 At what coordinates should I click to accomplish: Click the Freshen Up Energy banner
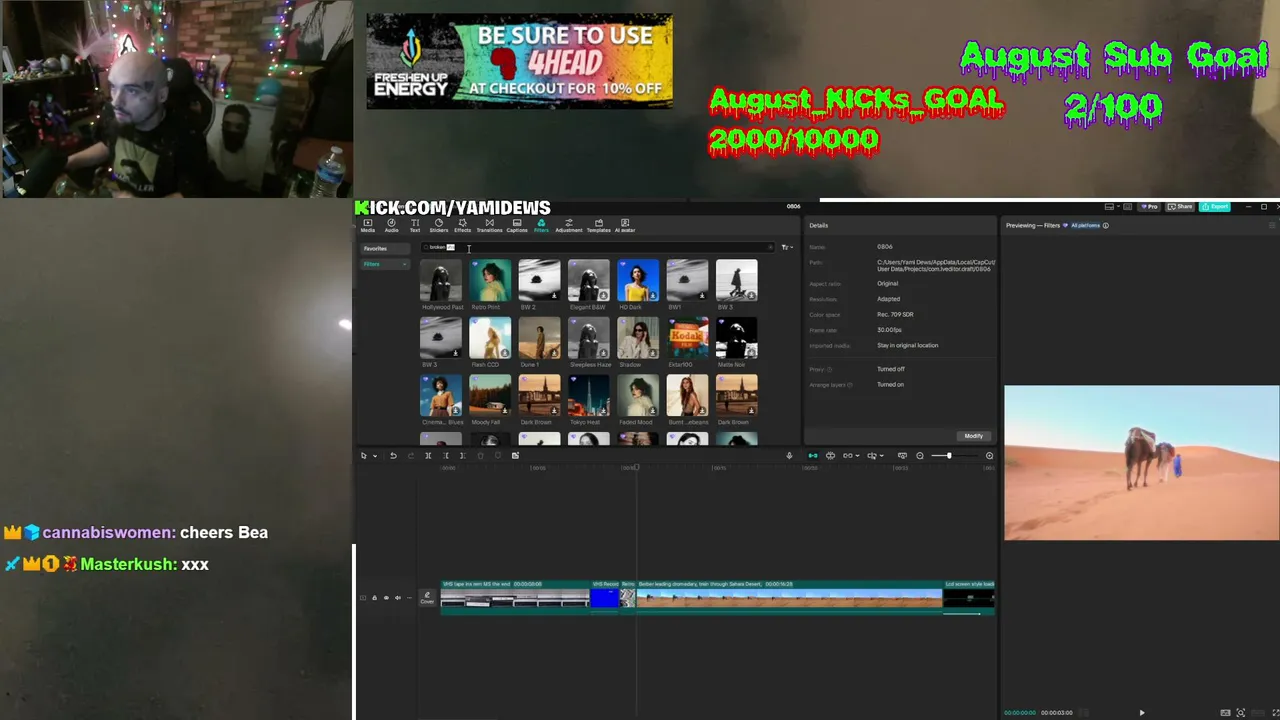pos(519,61)
